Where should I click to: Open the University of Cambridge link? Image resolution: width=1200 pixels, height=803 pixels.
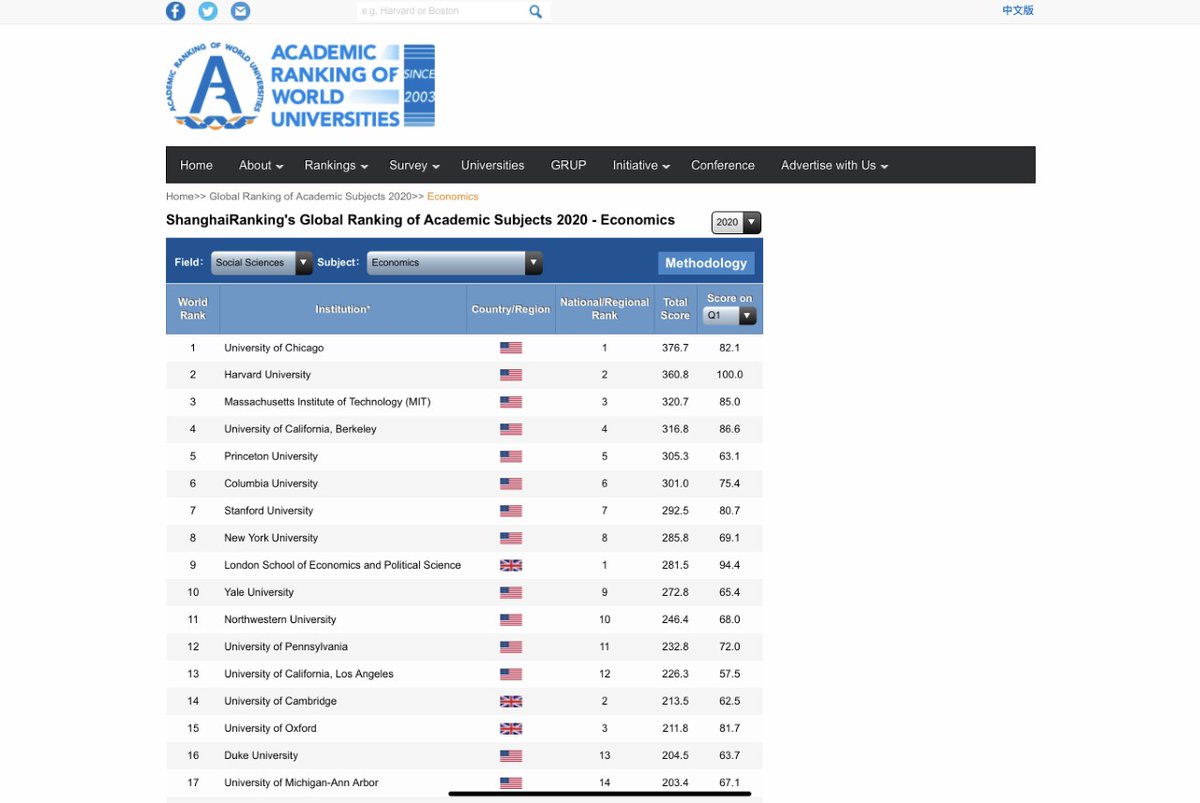point(280,701)
